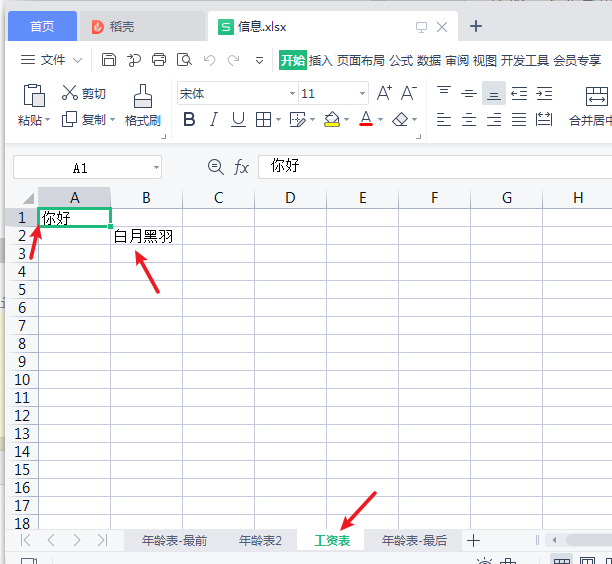The height and width of the screenshot is (564, 612).
Task: Justify text alignment icon
Action: (519, 119)
